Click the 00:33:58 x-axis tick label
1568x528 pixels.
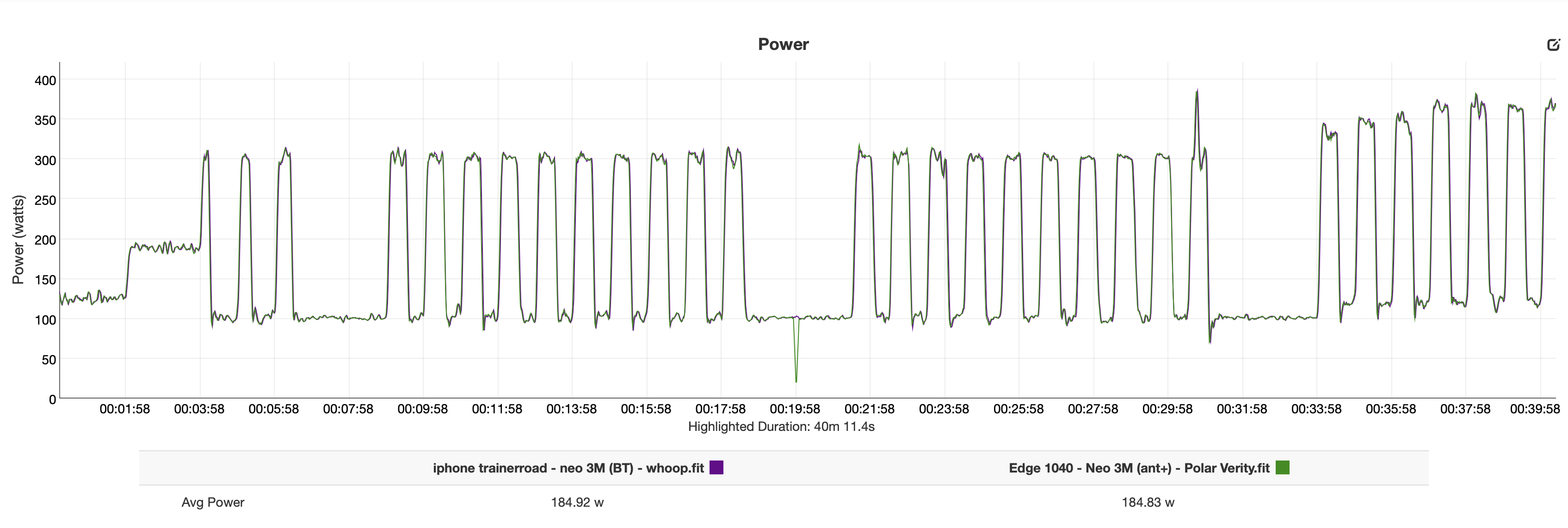(1316, 409)
